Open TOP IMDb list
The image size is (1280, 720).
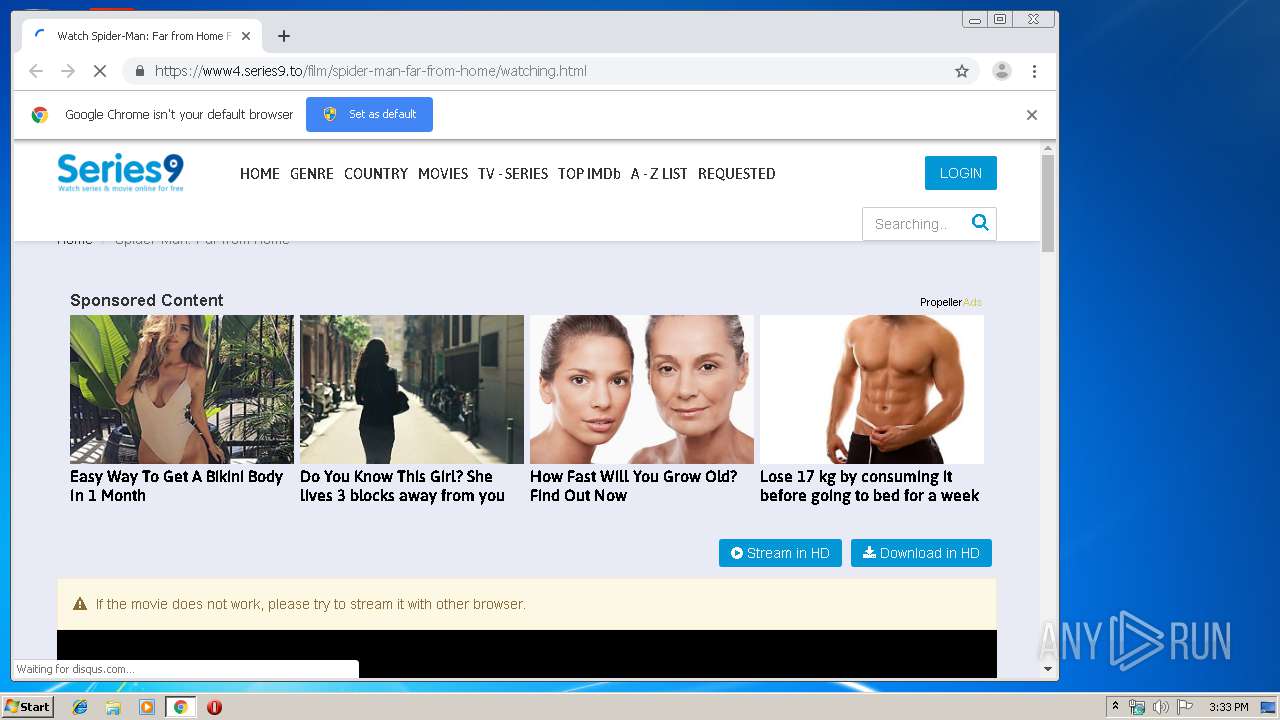coord(589,174)
